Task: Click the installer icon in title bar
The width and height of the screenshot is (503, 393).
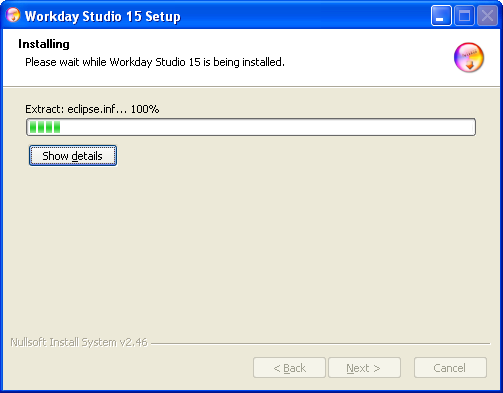Action: [13, 15]
